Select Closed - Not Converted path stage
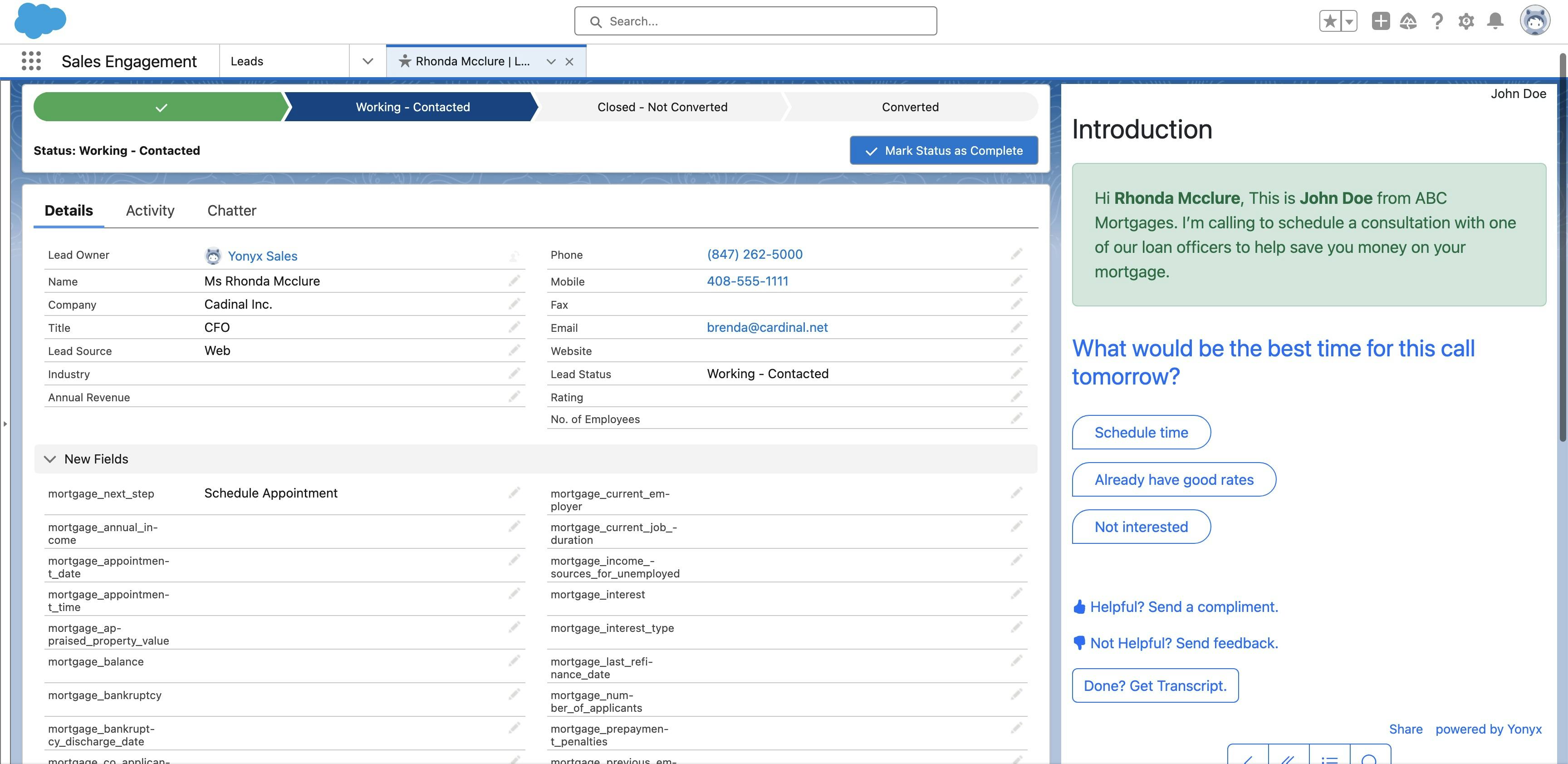Screen dimensions: 1568x764 click(661, 107)
